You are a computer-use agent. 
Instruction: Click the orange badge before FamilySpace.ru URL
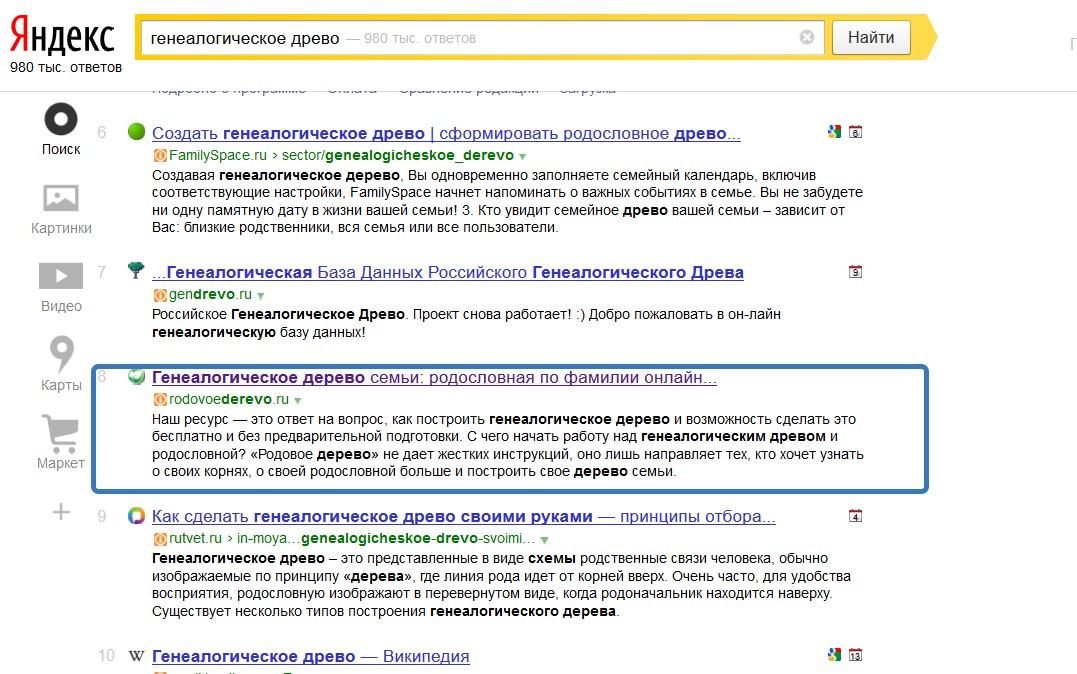tap(160, 155)
